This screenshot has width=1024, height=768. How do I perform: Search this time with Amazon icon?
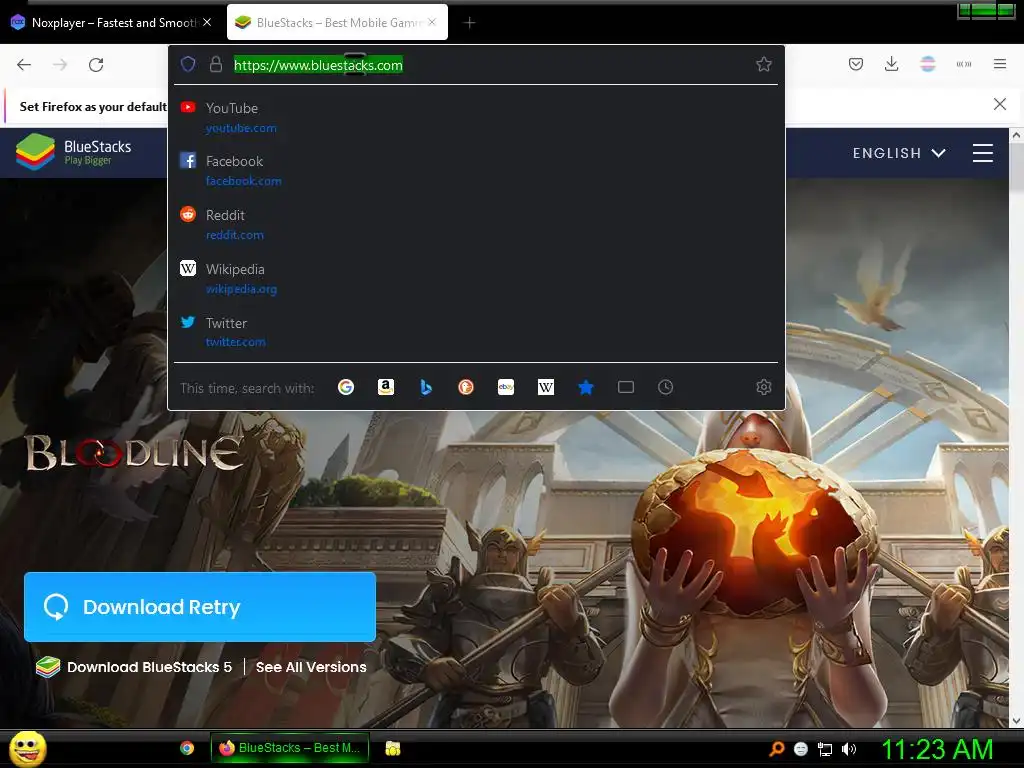(386, 387)
